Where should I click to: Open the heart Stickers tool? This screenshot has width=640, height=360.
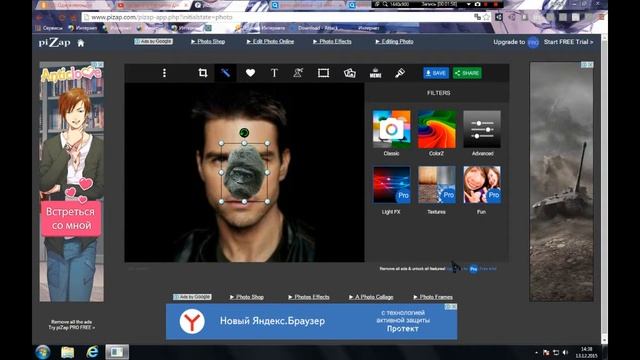(250, 73)
